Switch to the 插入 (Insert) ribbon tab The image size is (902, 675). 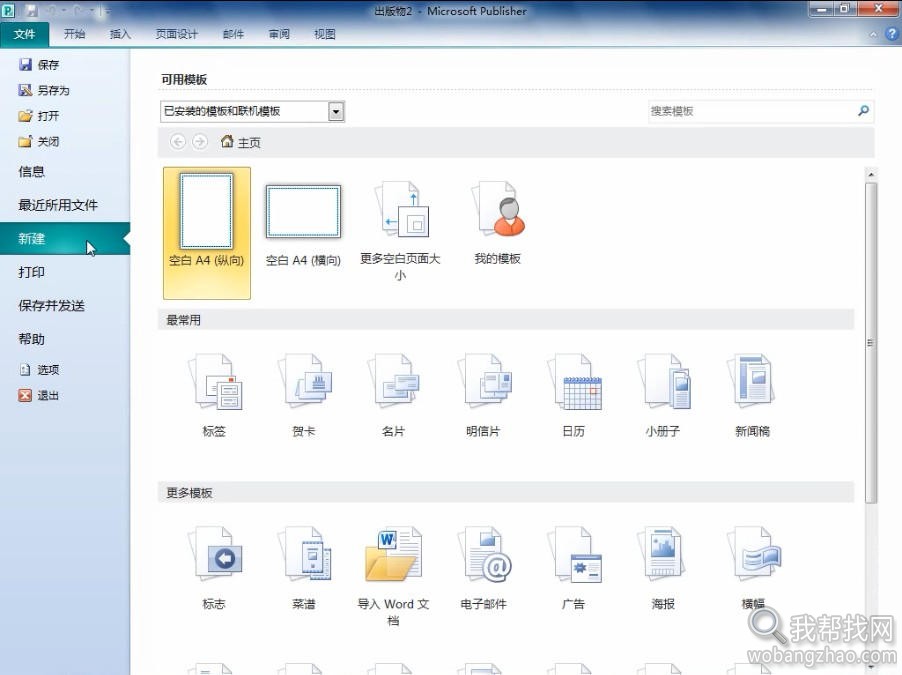[x=120, y=34]
